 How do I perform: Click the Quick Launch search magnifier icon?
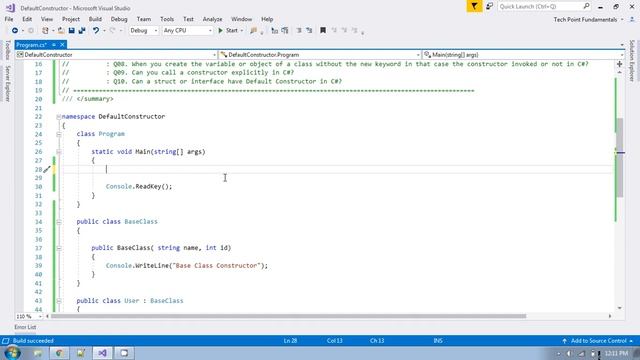click(x=586, y=6)
